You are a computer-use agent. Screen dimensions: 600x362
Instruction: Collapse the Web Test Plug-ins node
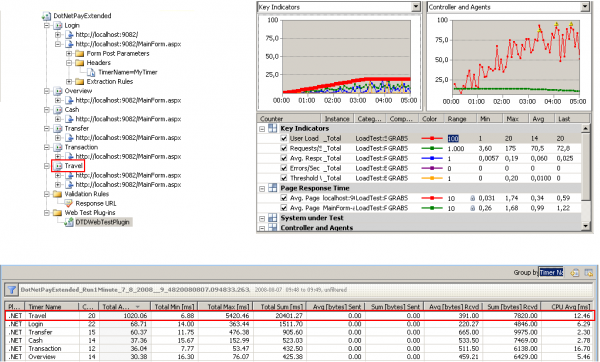(x=47, y=213)
